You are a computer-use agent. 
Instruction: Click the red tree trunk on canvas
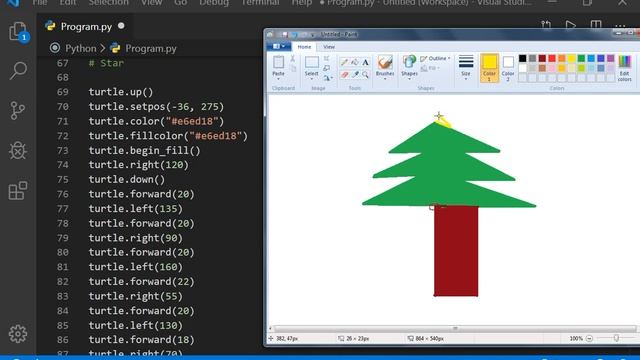pos(456,251)
